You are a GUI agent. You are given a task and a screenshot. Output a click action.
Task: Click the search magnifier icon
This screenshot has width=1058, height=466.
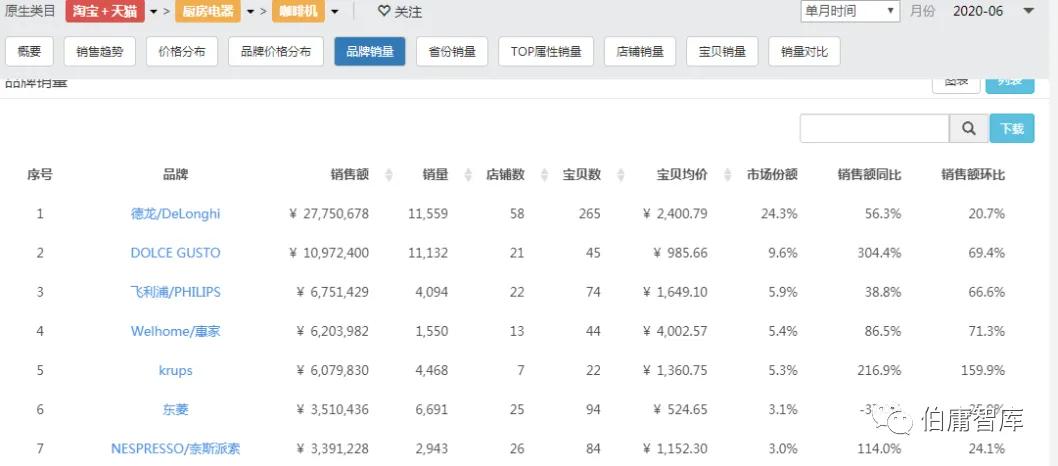968,128
